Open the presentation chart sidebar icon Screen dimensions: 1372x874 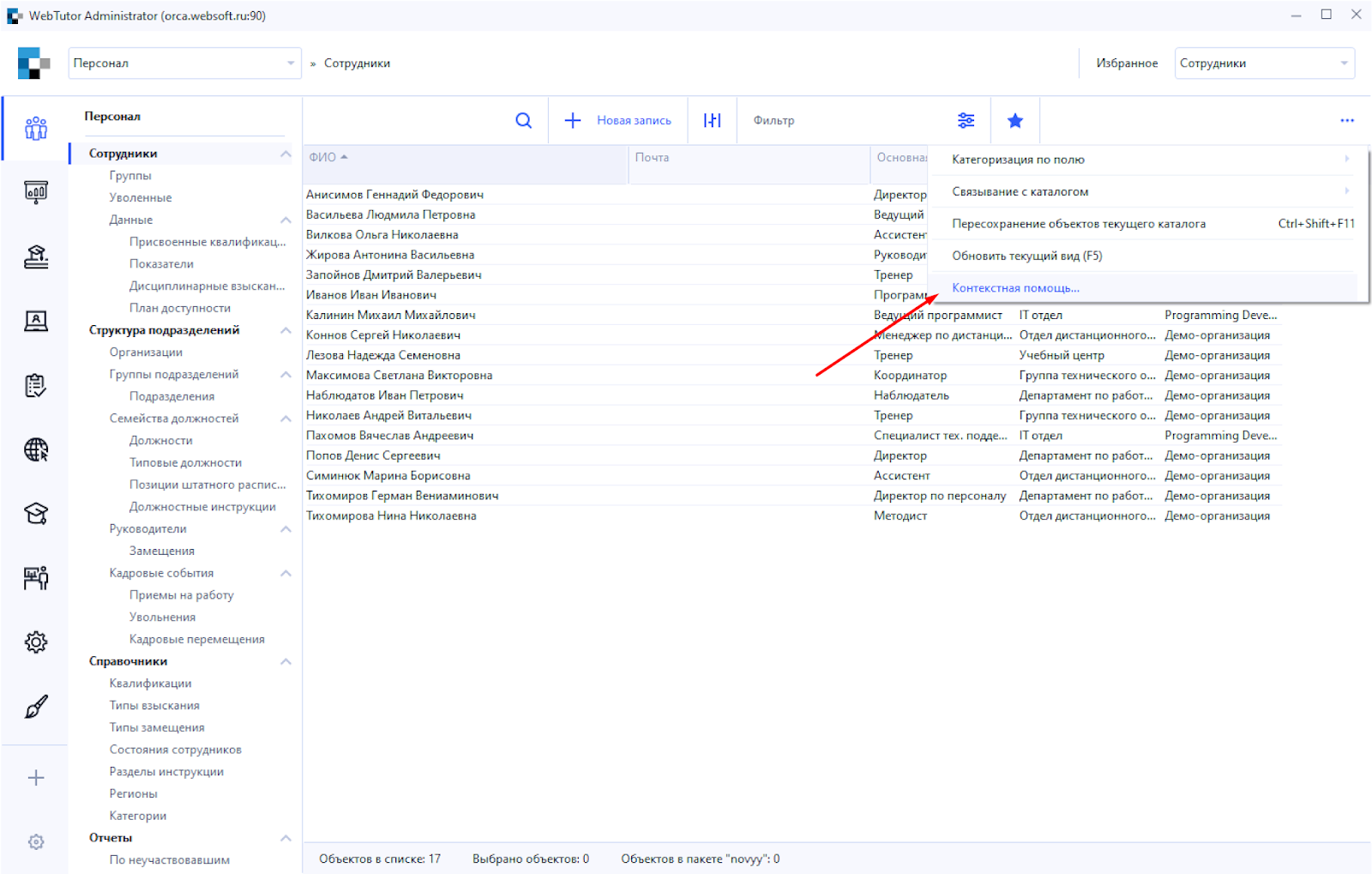pyautogui.click(x=36, y=192)
